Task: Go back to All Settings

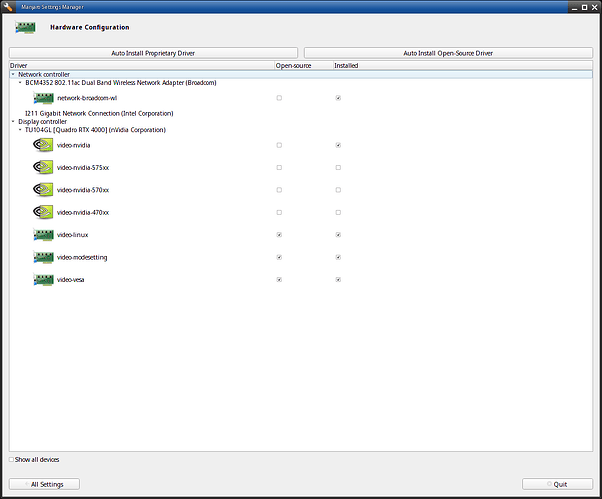Action: (47, 484)
